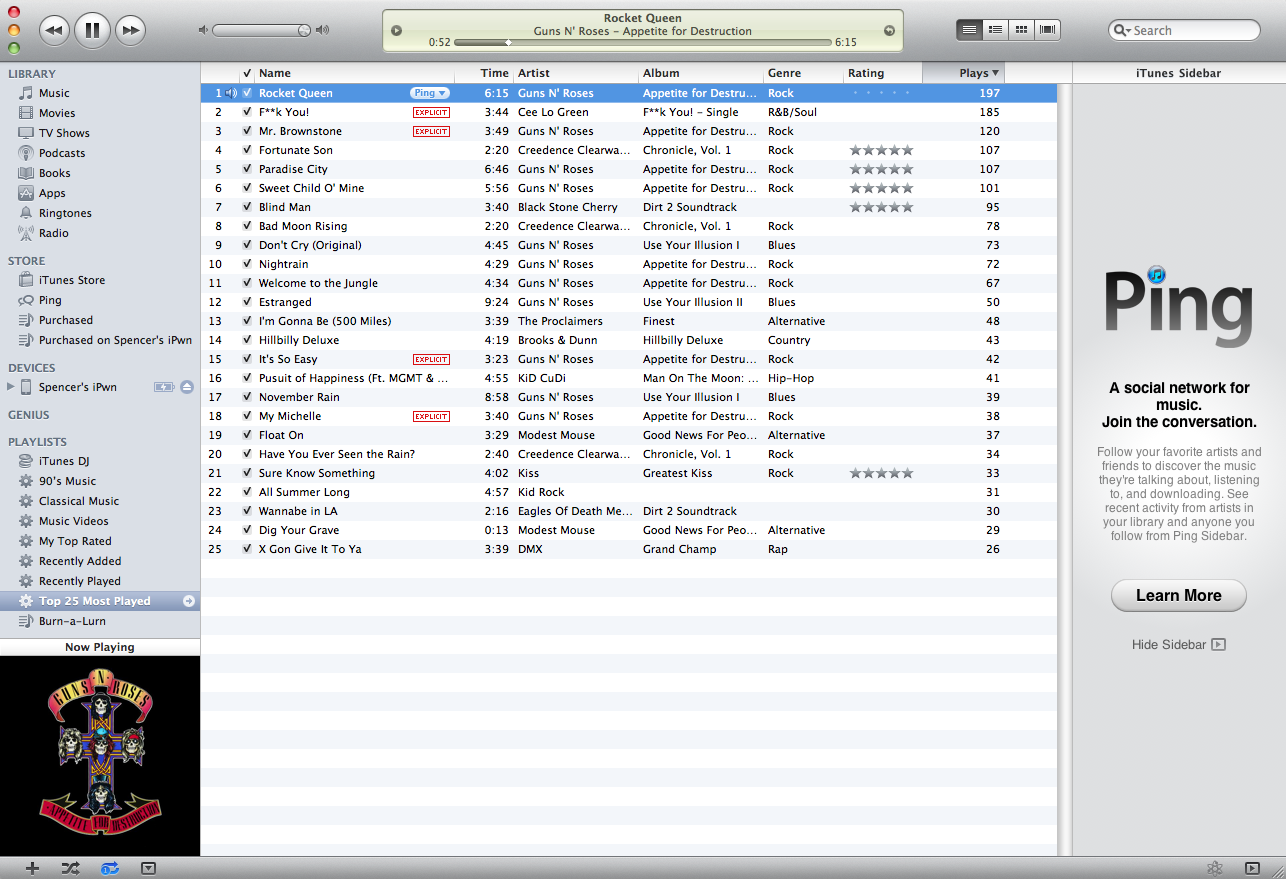Viewport: 1286px width, 879px height.
Task: Open the Recently Added playlist
Action: click(80, 561)
